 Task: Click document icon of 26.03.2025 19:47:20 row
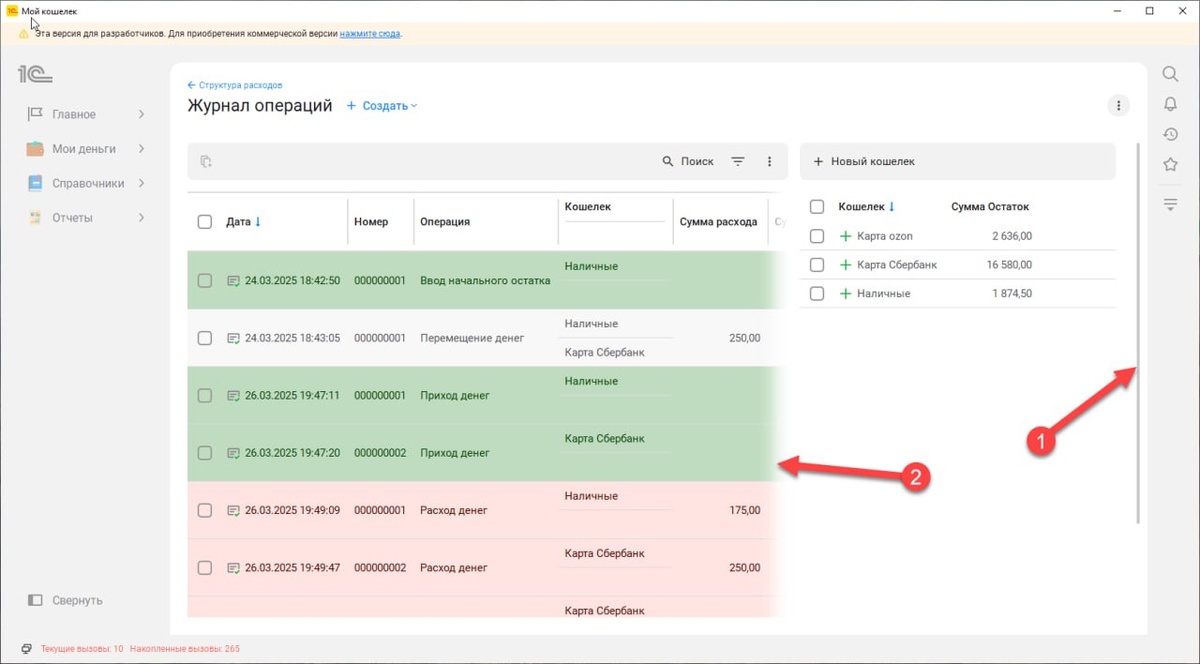(x=234, y=453)
